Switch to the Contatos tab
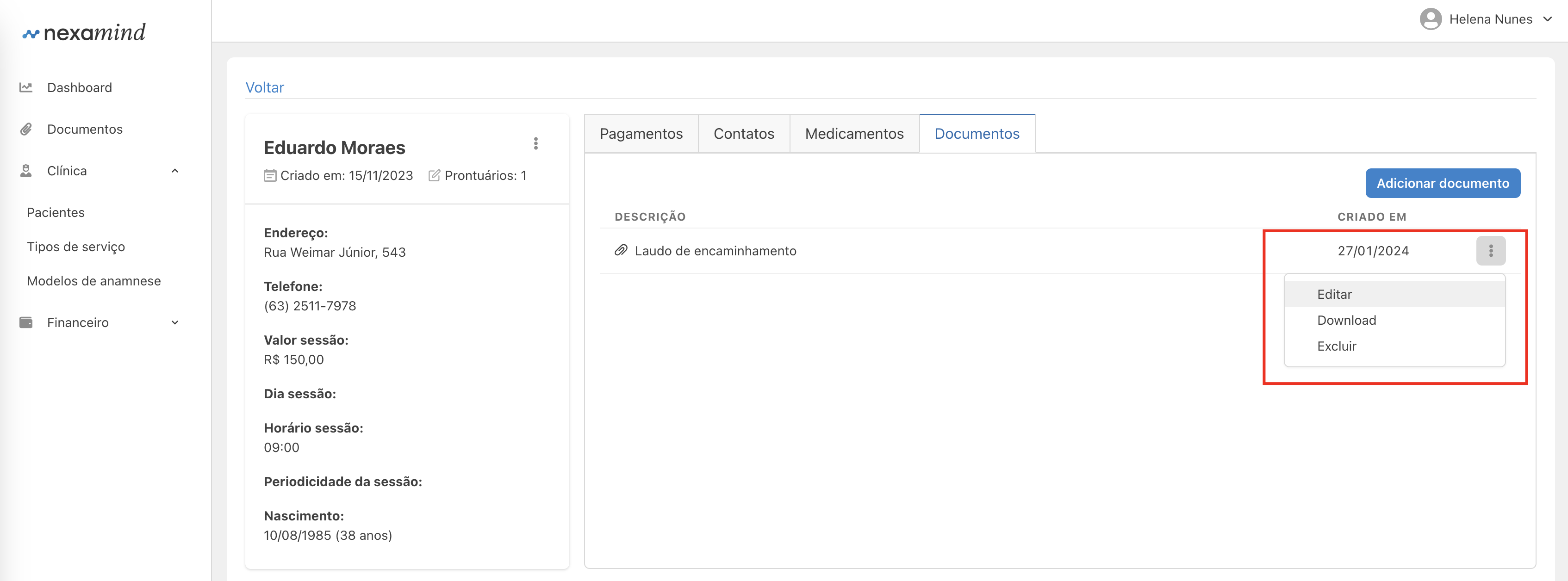 pyautogui.click(x=744, y=134)
